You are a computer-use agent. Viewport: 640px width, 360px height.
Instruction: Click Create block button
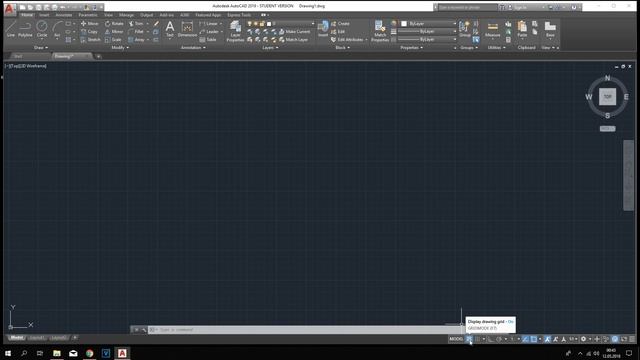(340, 24)
